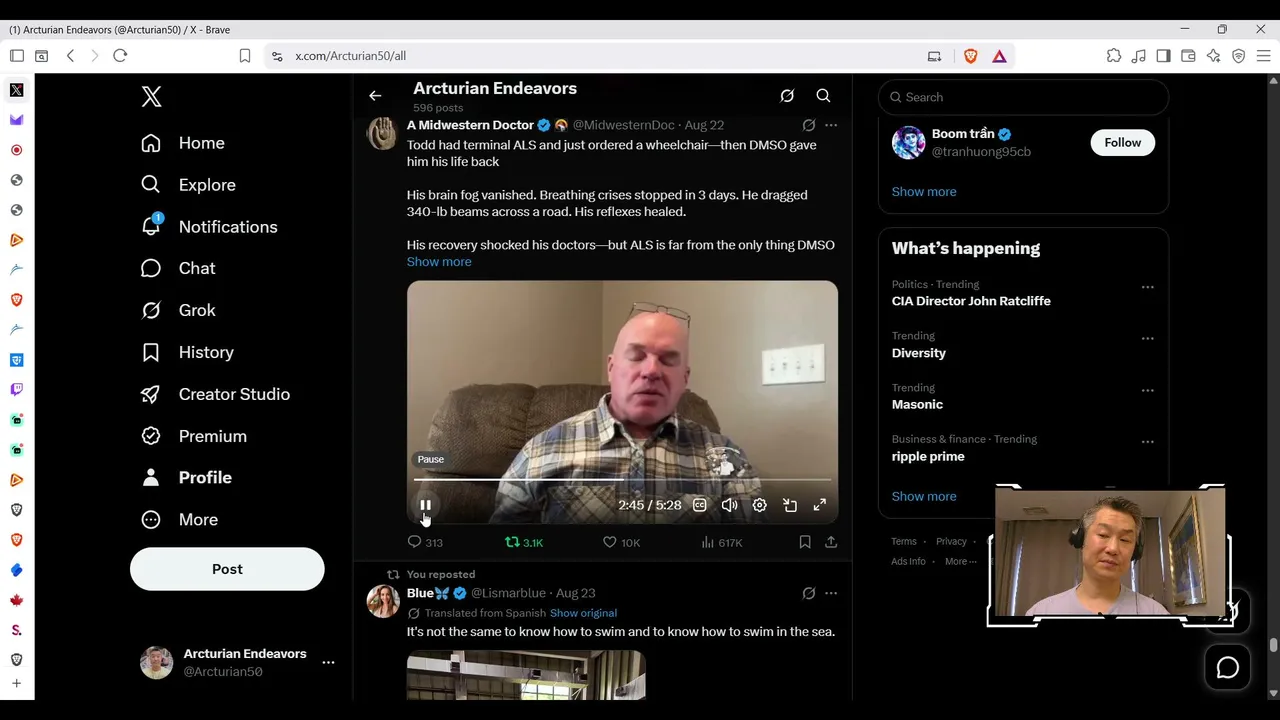Open account menu for @Arcturian50

[238, 662]
